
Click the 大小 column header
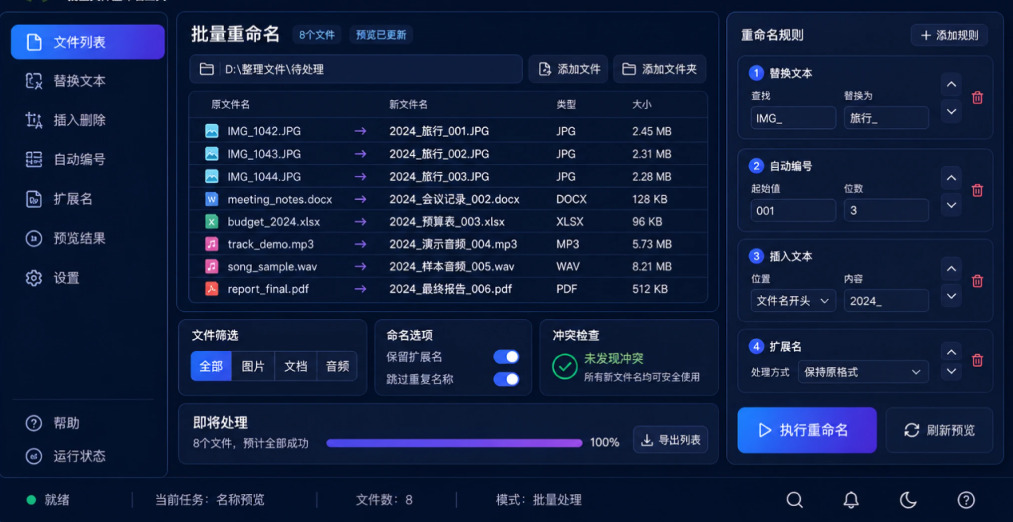click(x=642, y=105)
